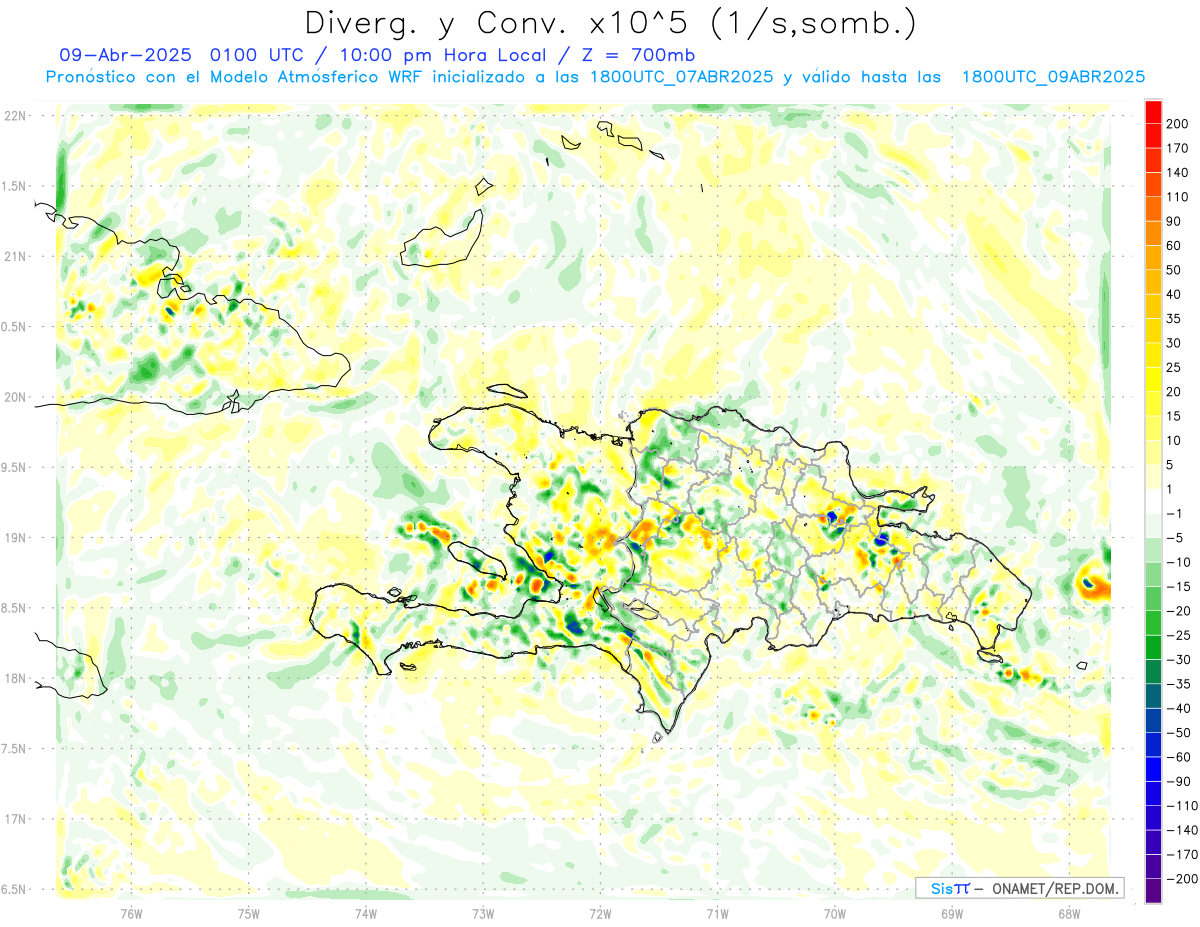Click the '70W' longitude label

pyautogui.click(x=835, y=913)
